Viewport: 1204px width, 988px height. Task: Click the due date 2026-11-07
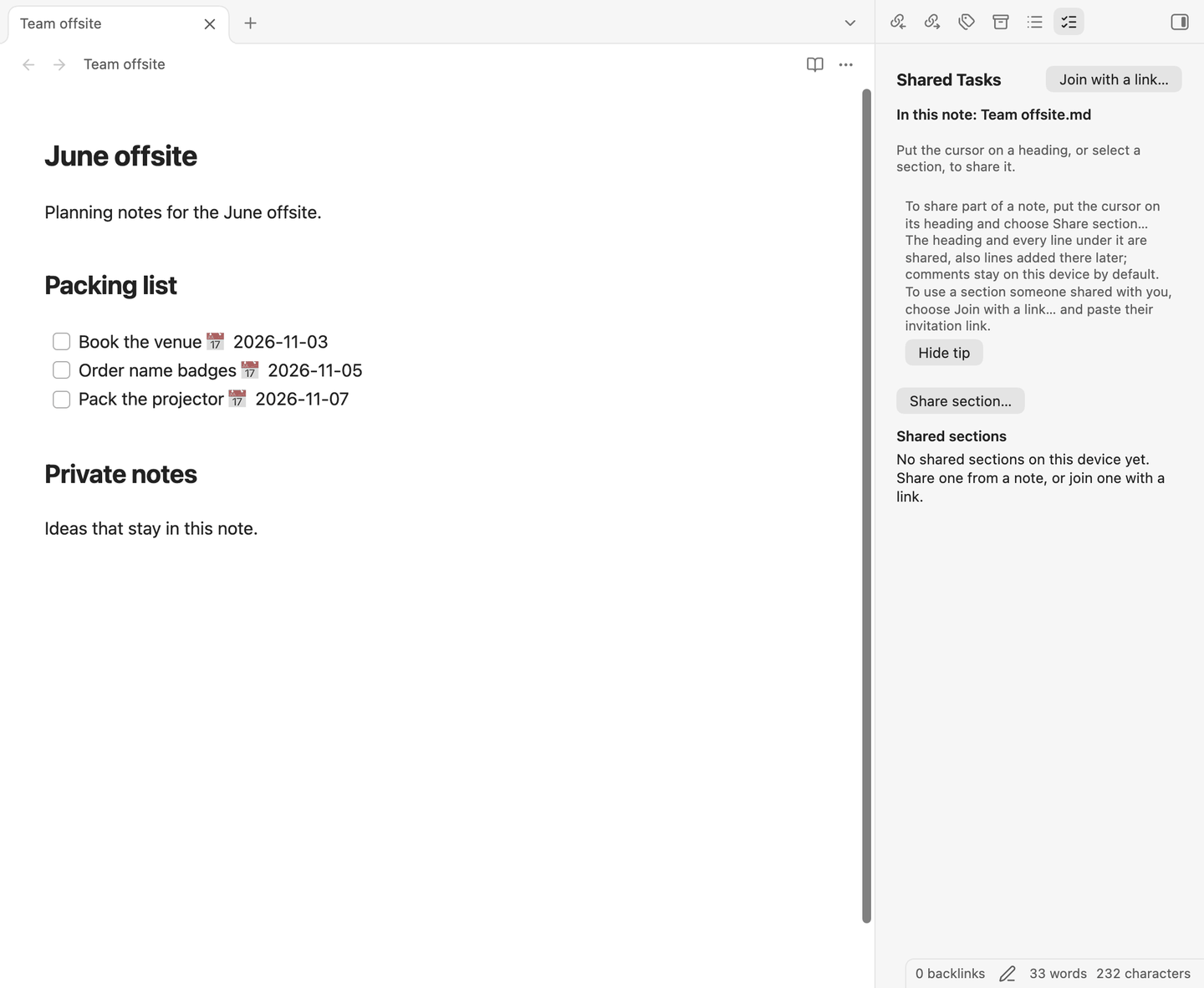302,399
